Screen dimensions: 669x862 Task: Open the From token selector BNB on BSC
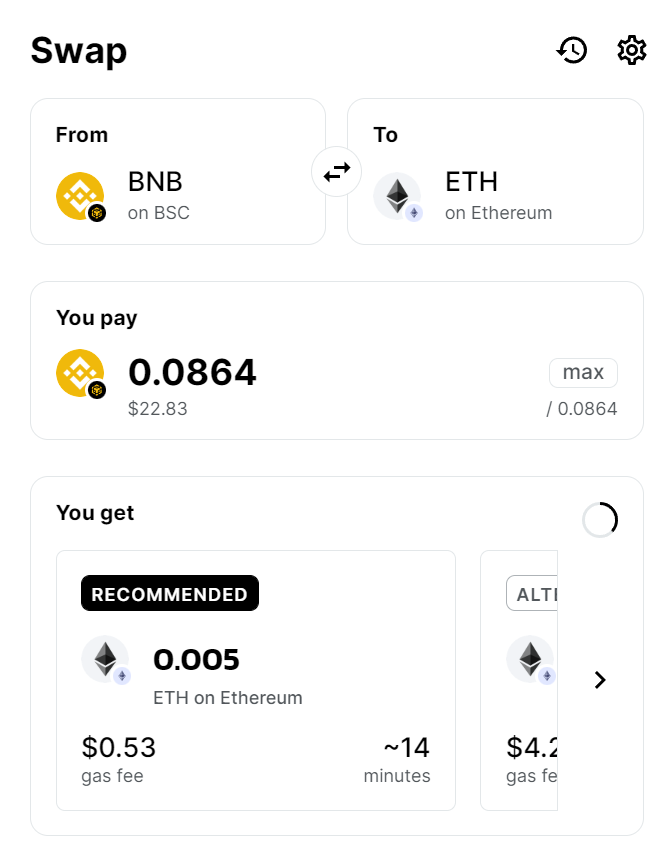point(178,172)
